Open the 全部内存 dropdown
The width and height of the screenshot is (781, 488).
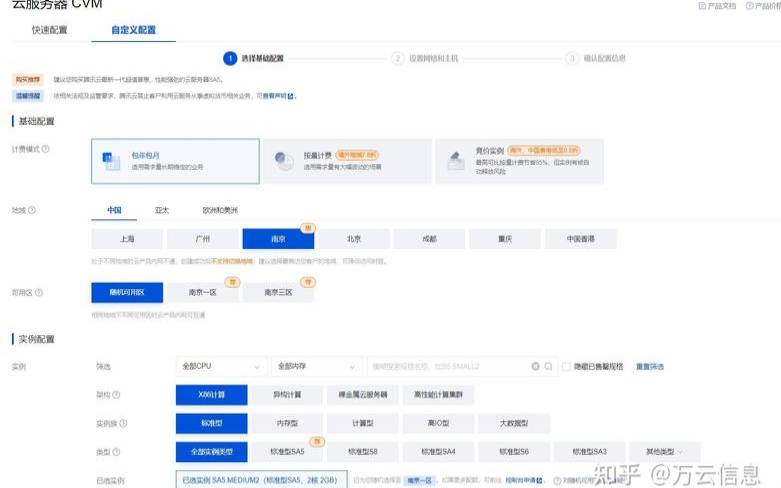(x=317, y=366)
